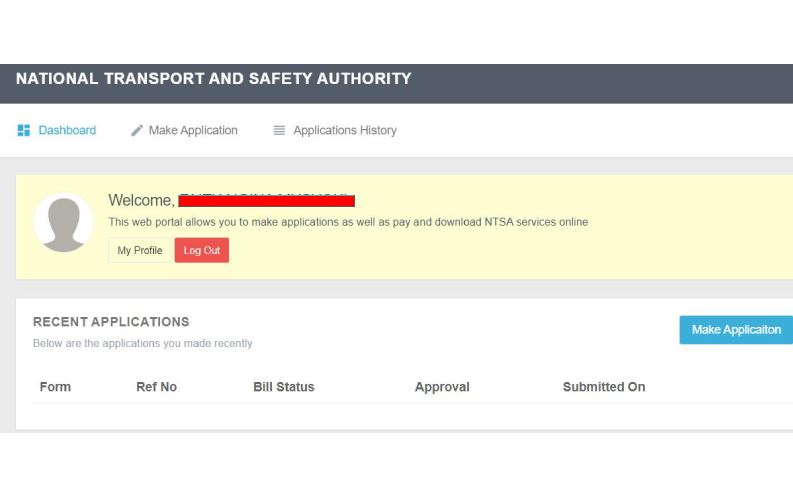Screen dimensions: 793x497
Task: Click the Welcome greeting text
Action: tap(141, 200)
